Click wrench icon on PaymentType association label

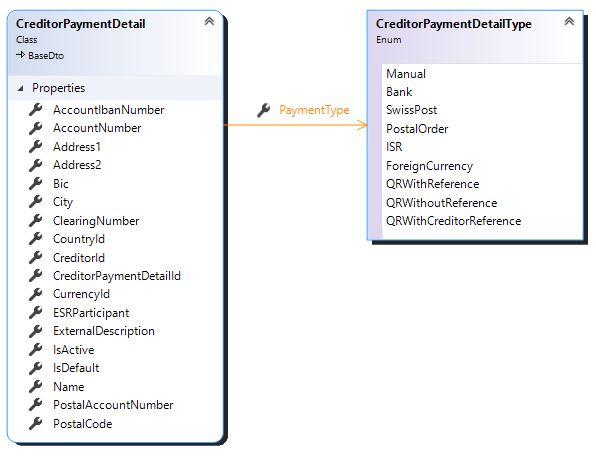pos(263,110)
